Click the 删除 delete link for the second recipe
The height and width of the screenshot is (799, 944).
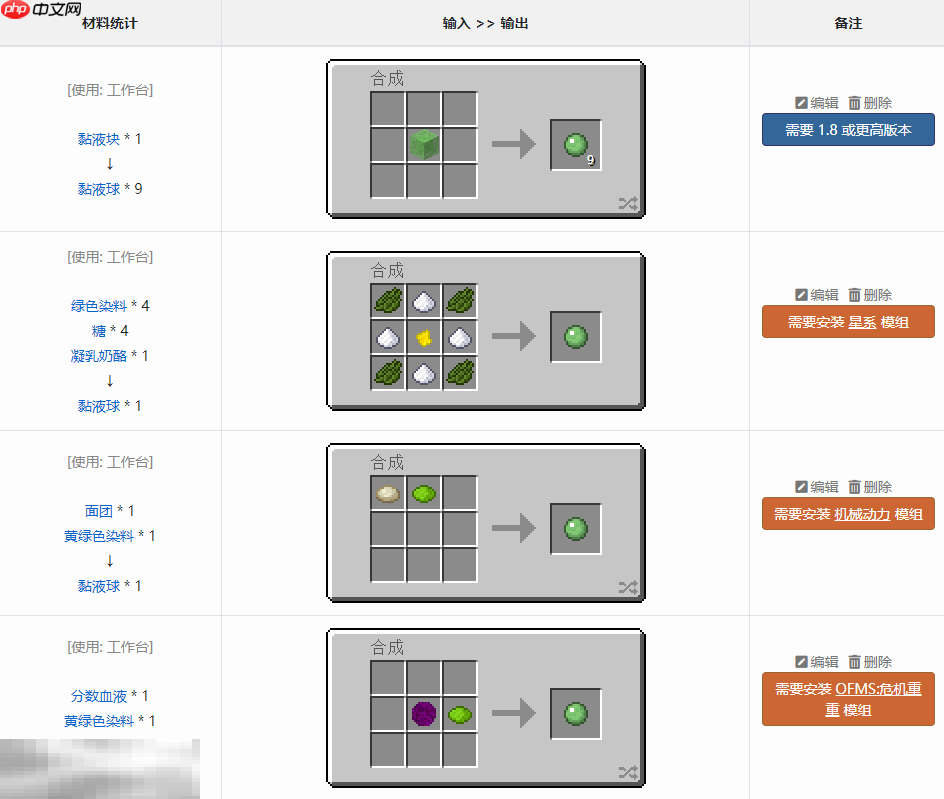coord(870,295)
